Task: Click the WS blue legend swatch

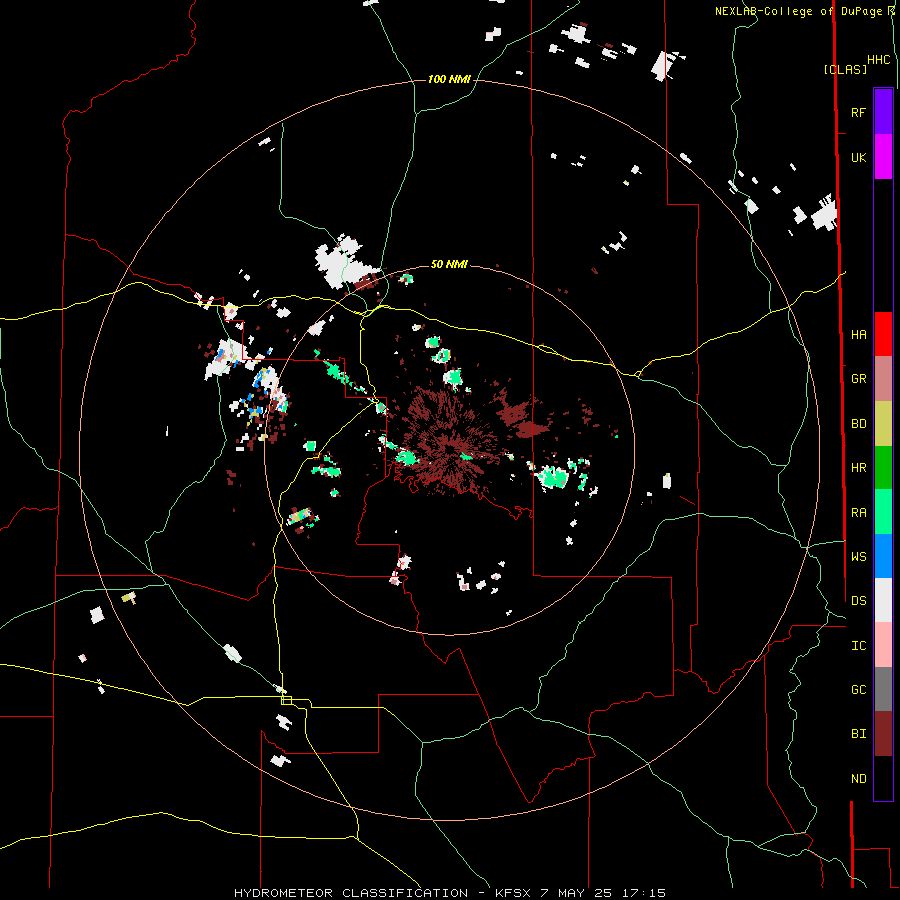Action: point(883,556)
